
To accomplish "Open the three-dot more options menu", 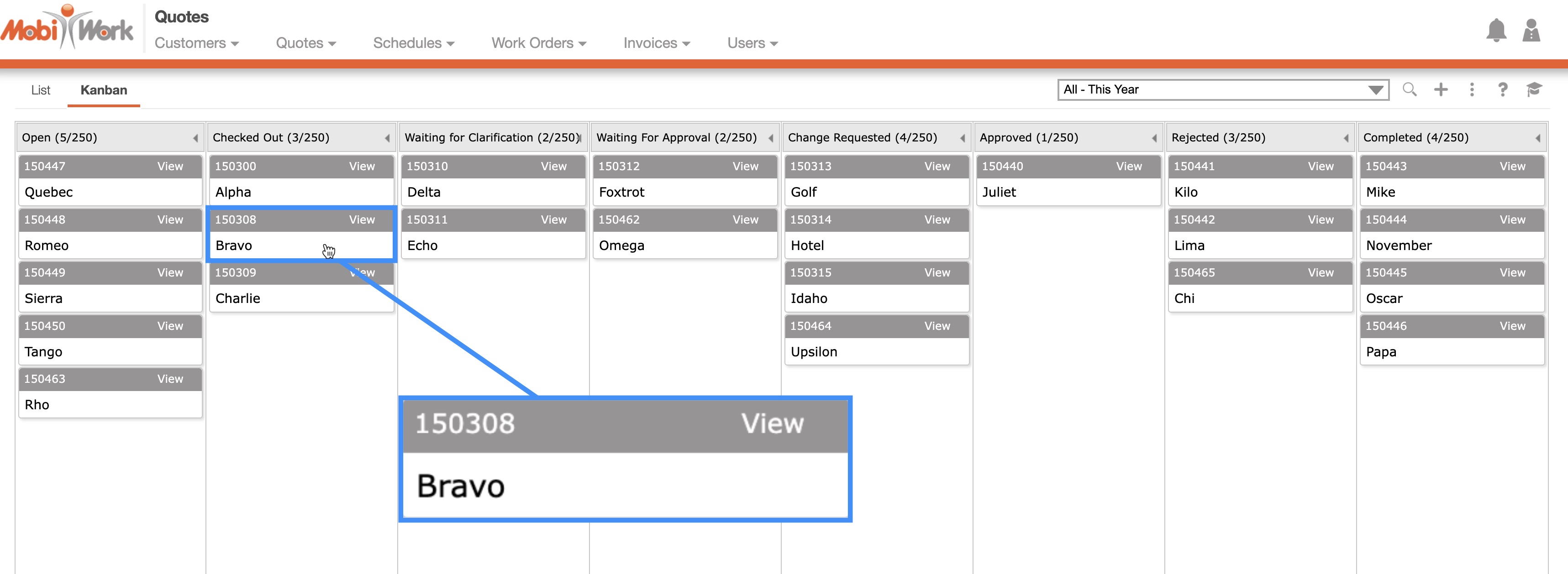I will [1472, 89].
